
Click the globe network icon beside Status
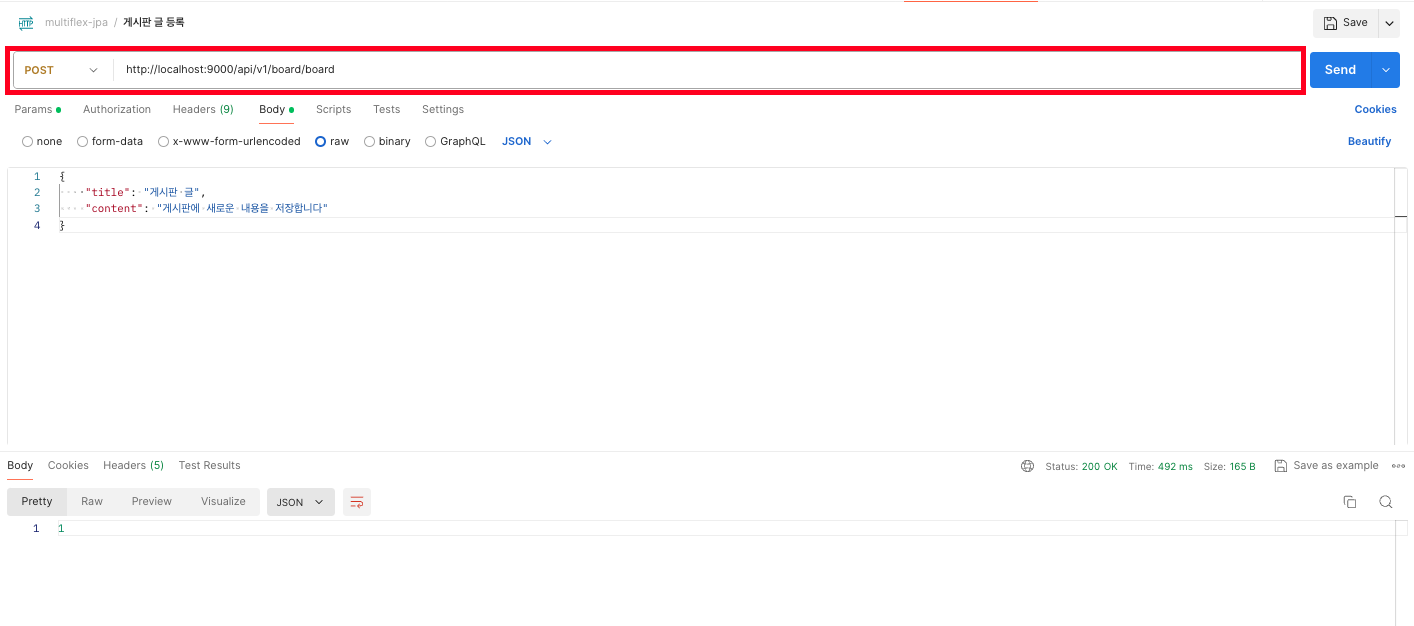click(x=1027, y=466)
